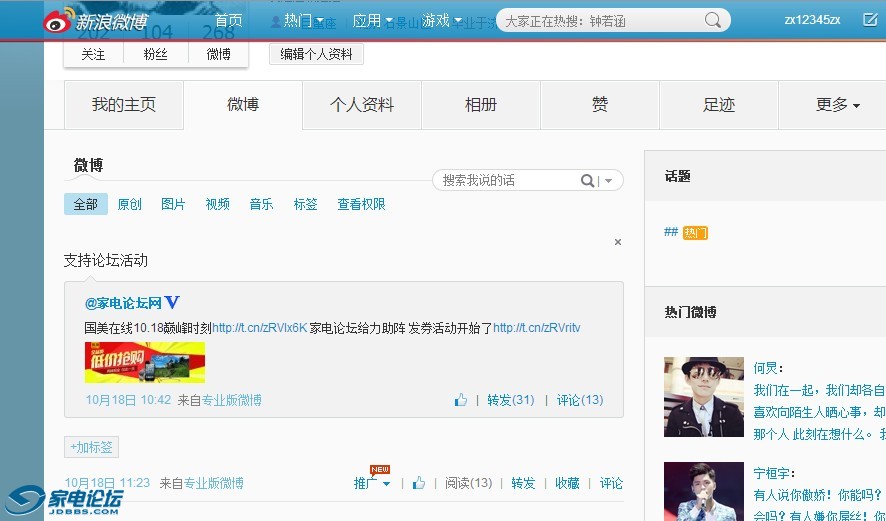Click the 热门 orange tag icon
This screenshot has width=886, height=521.
point(695,233)
